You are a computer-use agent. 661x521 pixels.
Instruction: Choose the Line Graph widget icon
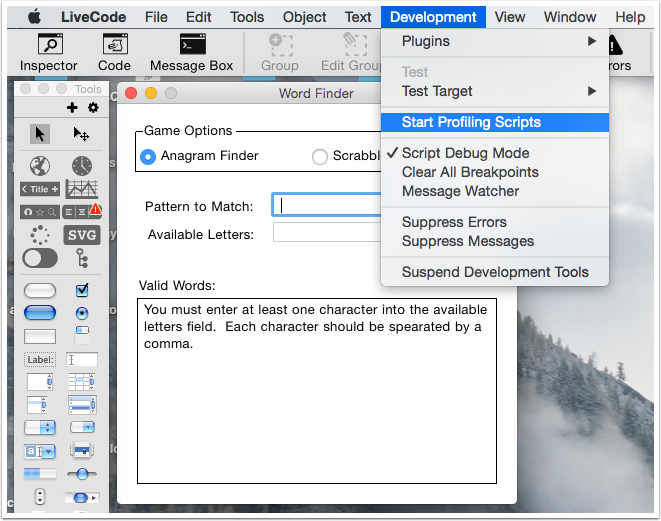[x=82, y=189]
